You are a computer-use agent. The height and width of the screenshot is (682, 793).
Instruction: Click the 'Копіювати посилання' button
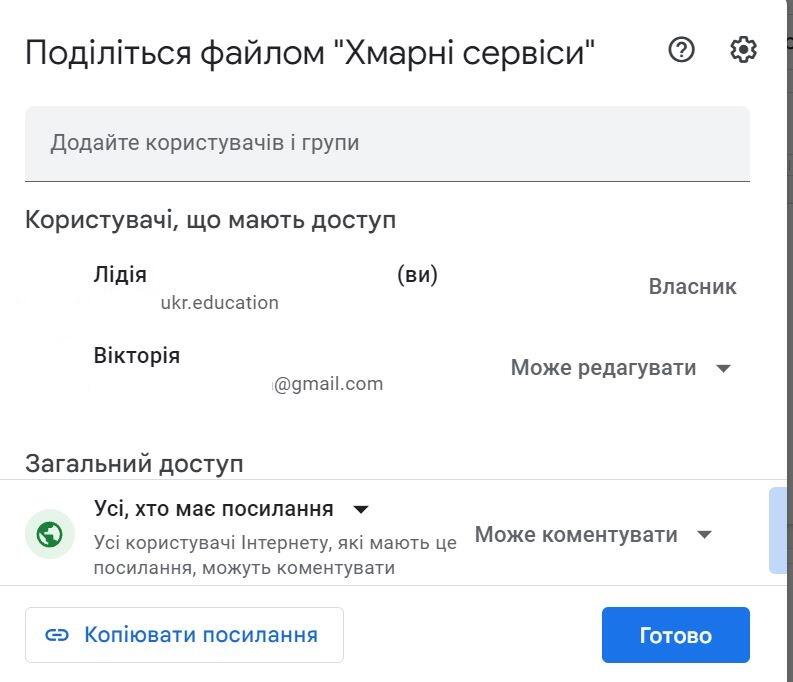(185, 635)
